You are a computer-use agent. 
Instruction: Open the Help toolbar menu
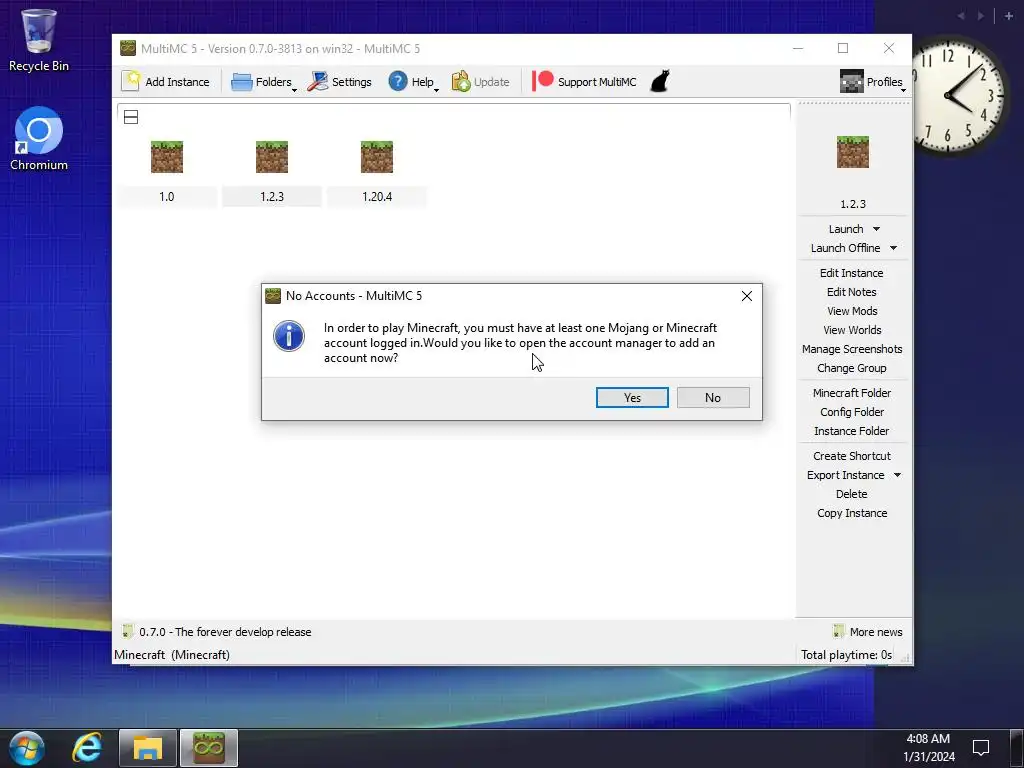pos(413,82)
